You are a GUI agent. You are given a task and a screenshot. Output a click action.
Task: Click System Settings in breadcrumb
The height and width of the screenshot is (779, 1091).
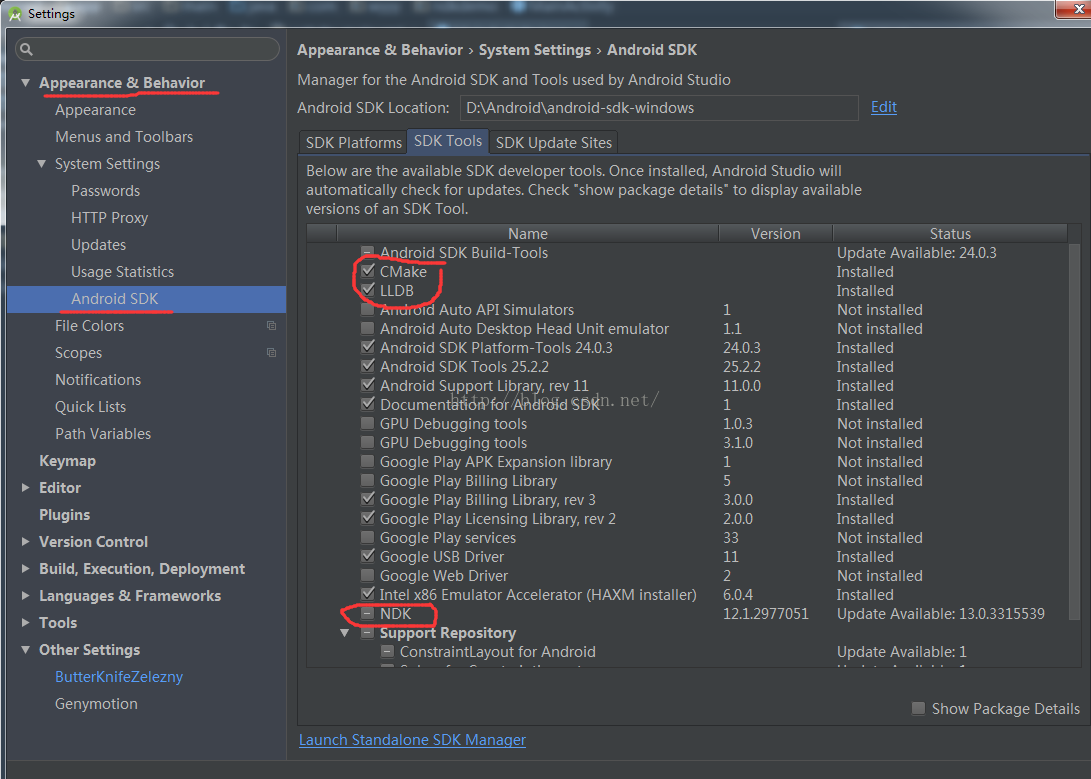click(x=534, y=50)
